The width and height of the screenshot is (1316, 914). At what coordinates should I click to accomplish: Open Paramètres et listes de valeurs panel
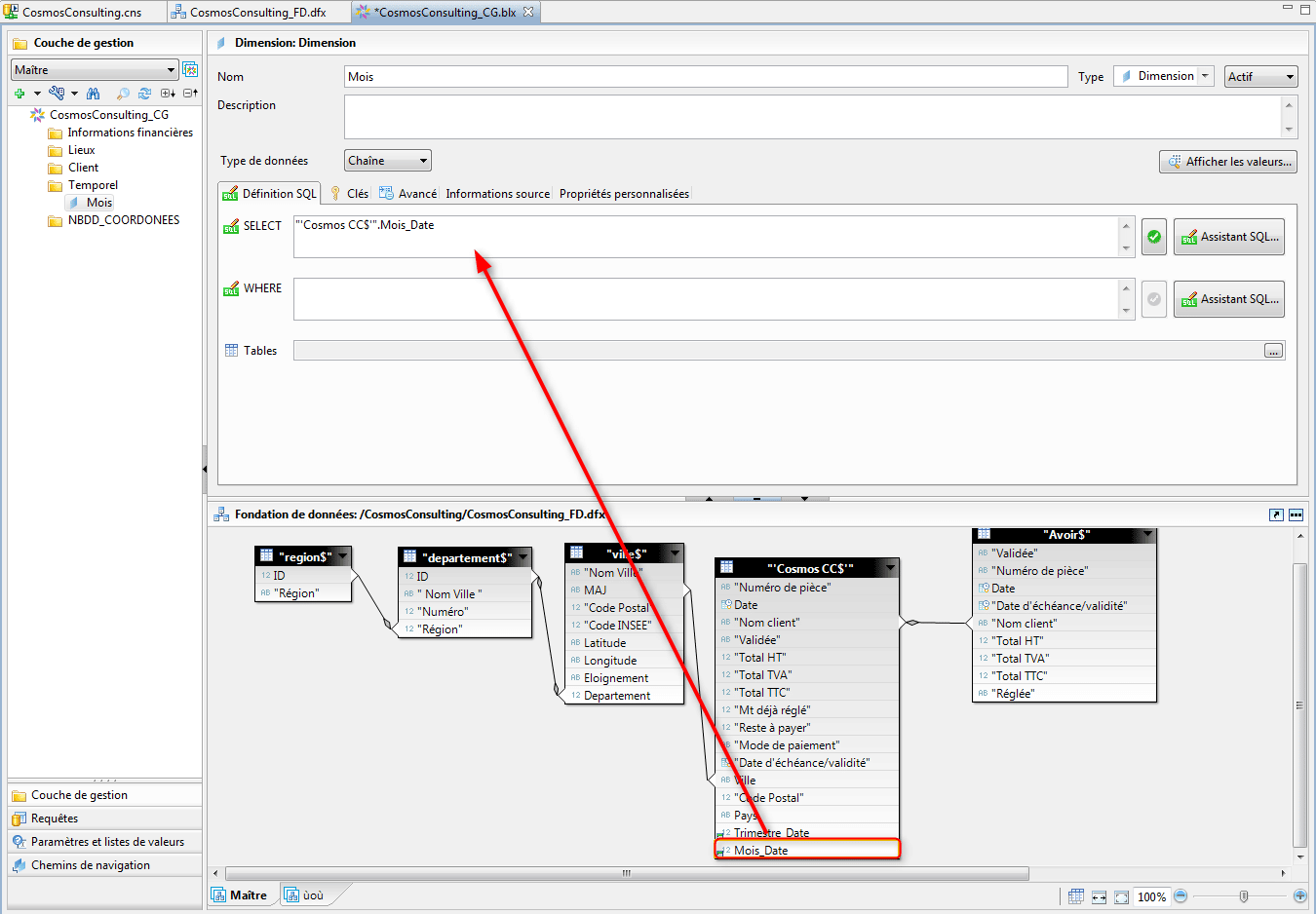coord(105,842)
